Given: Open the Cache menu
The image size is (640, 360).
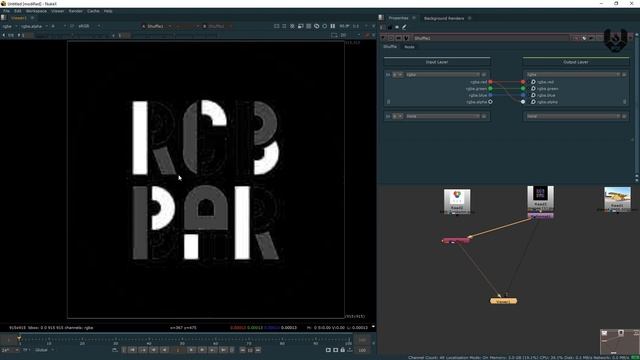Looking at the screenshot, I should tap(93, 11).
